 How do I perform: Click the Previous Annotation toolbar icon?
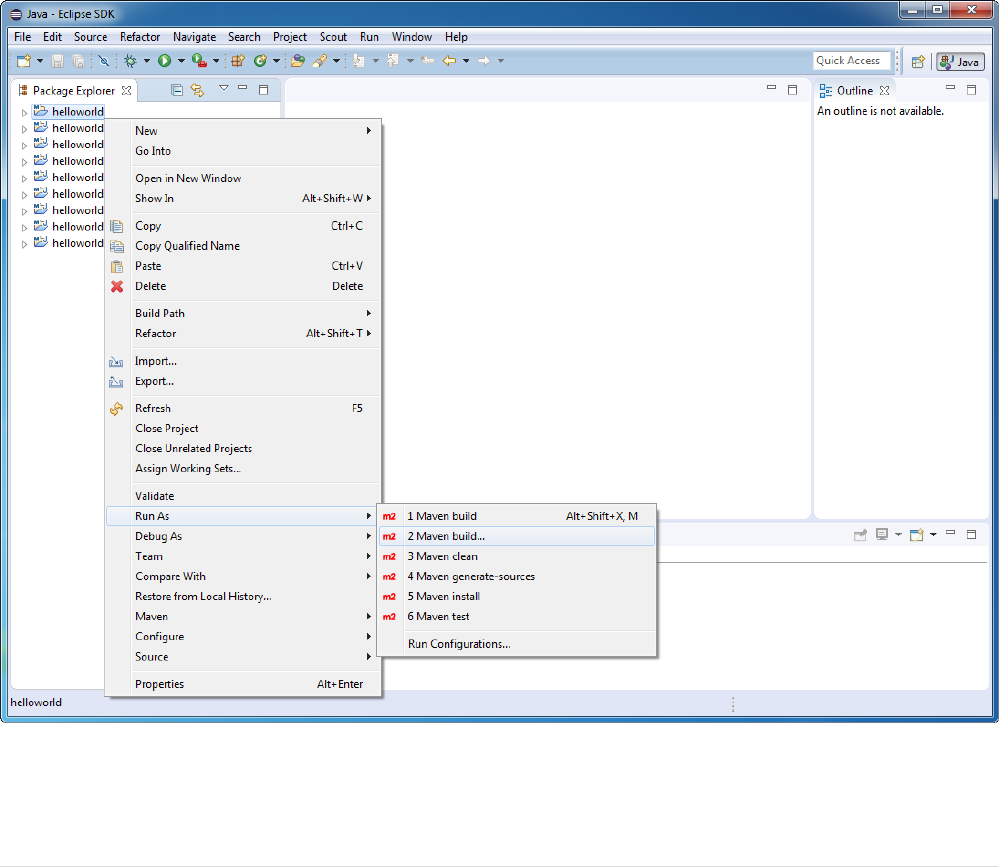point(393,61)
